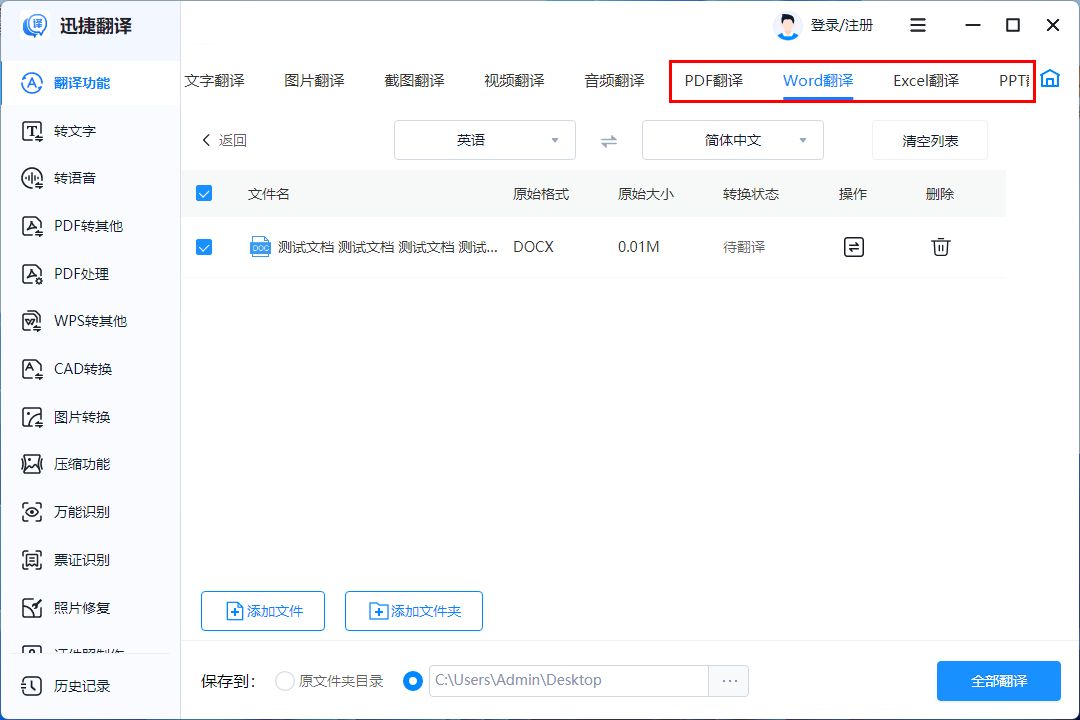Viewport: 1080px width, 720px height.
Task: Start translation with 全部翻译 button
Action: [x=998, y=680]
